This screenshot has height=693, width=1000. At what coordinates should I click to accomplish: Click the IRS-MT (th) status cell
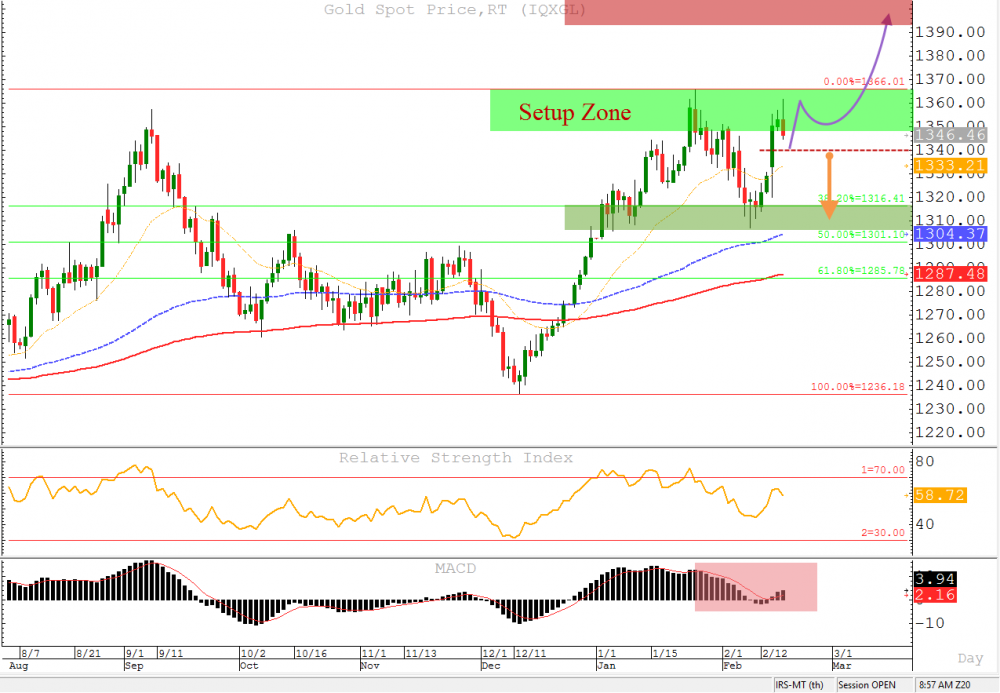click(x=802, y=685)
